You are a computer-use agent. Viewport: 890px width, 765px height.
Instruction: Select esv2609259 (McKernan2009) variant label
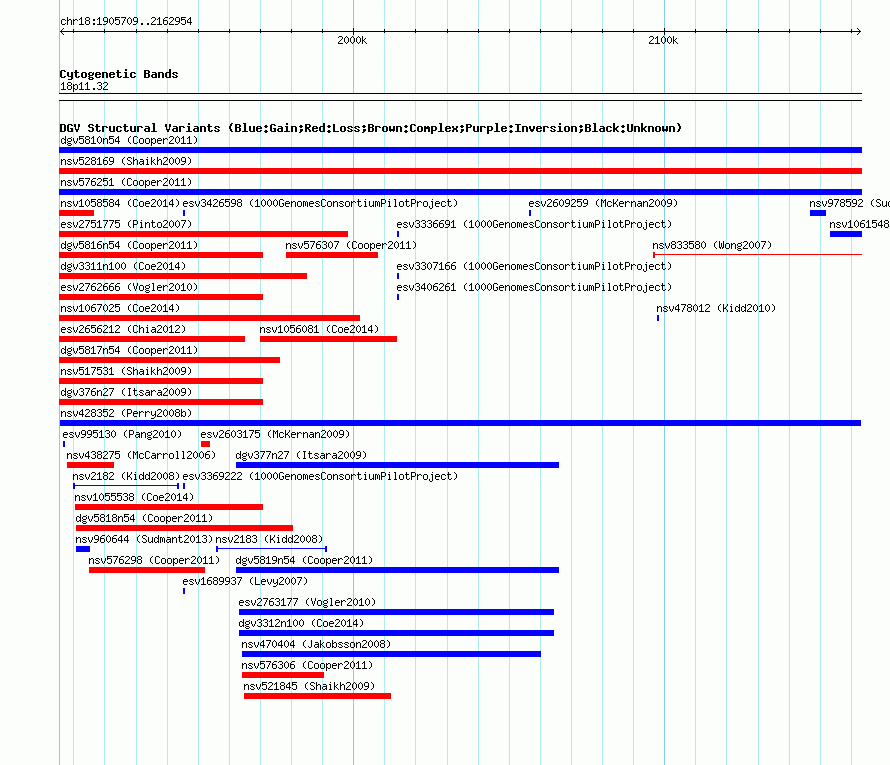603,203
